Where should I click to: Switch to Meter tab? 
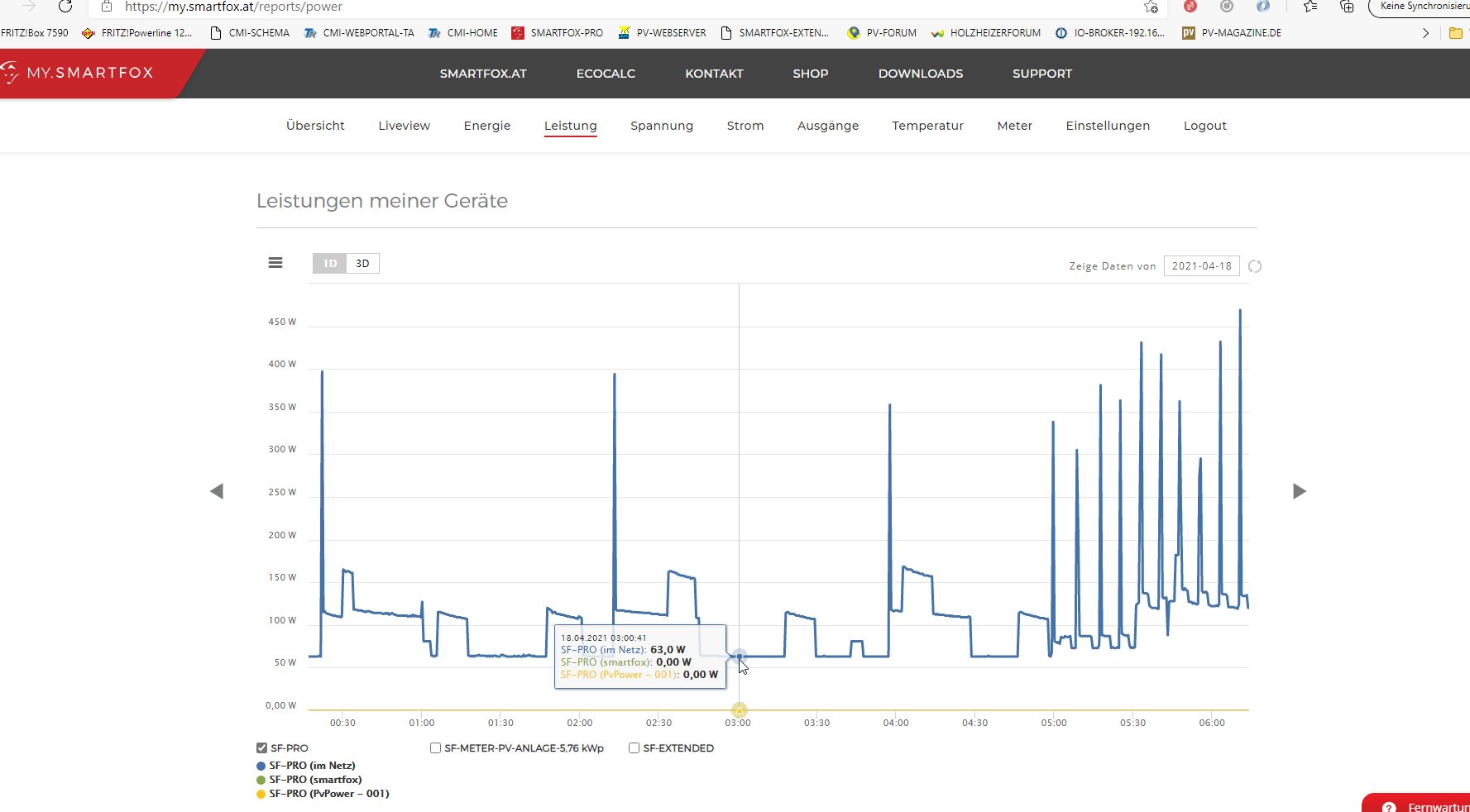(1015, 126)
